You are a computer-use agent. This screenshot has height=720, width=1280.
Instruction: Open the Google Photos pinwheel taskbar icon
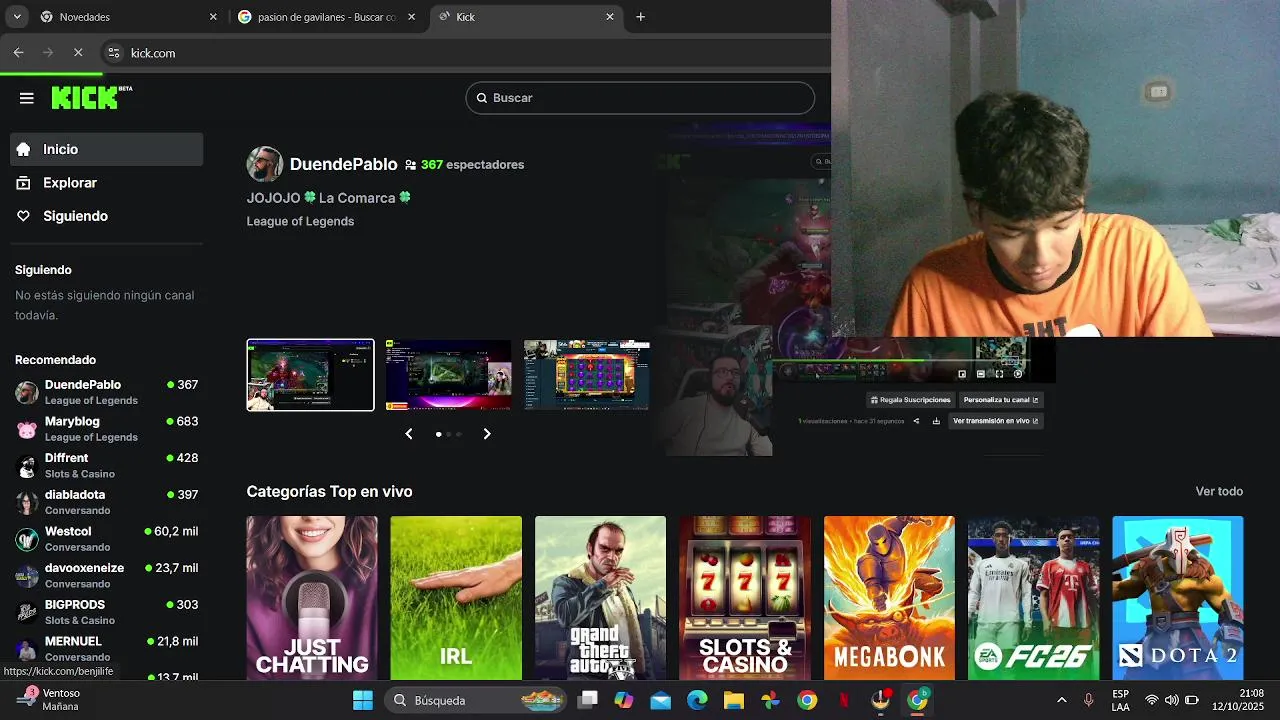[x=770, y=700]
